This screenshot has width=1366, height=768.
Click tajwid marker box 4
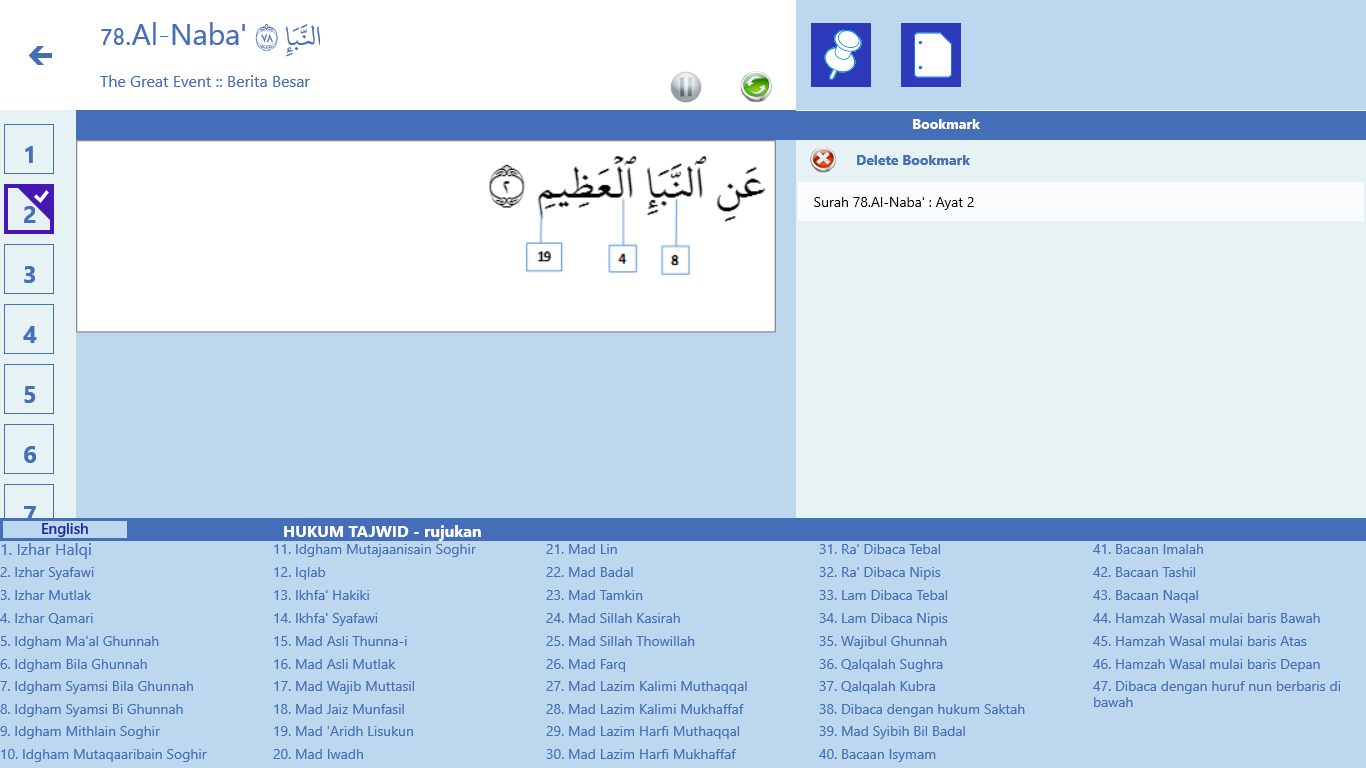pyautogui.click(x=622, y=259)
